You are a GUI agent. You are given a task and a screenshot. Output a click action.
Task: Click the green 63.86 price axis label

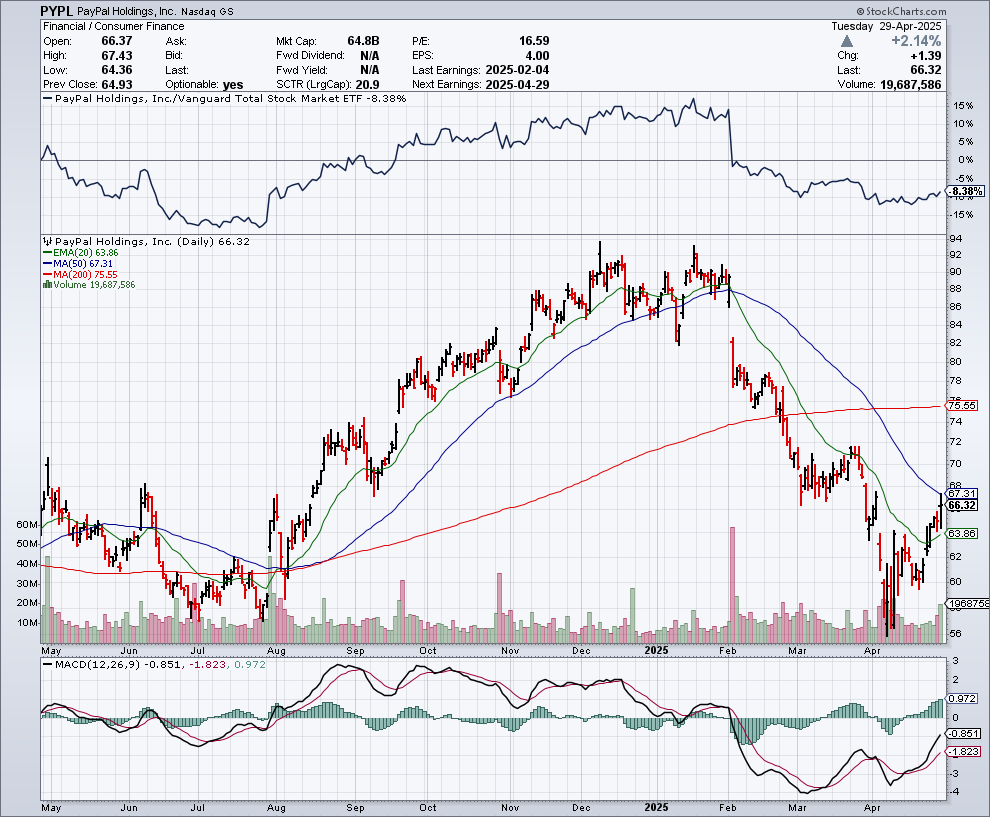[962, 534]
